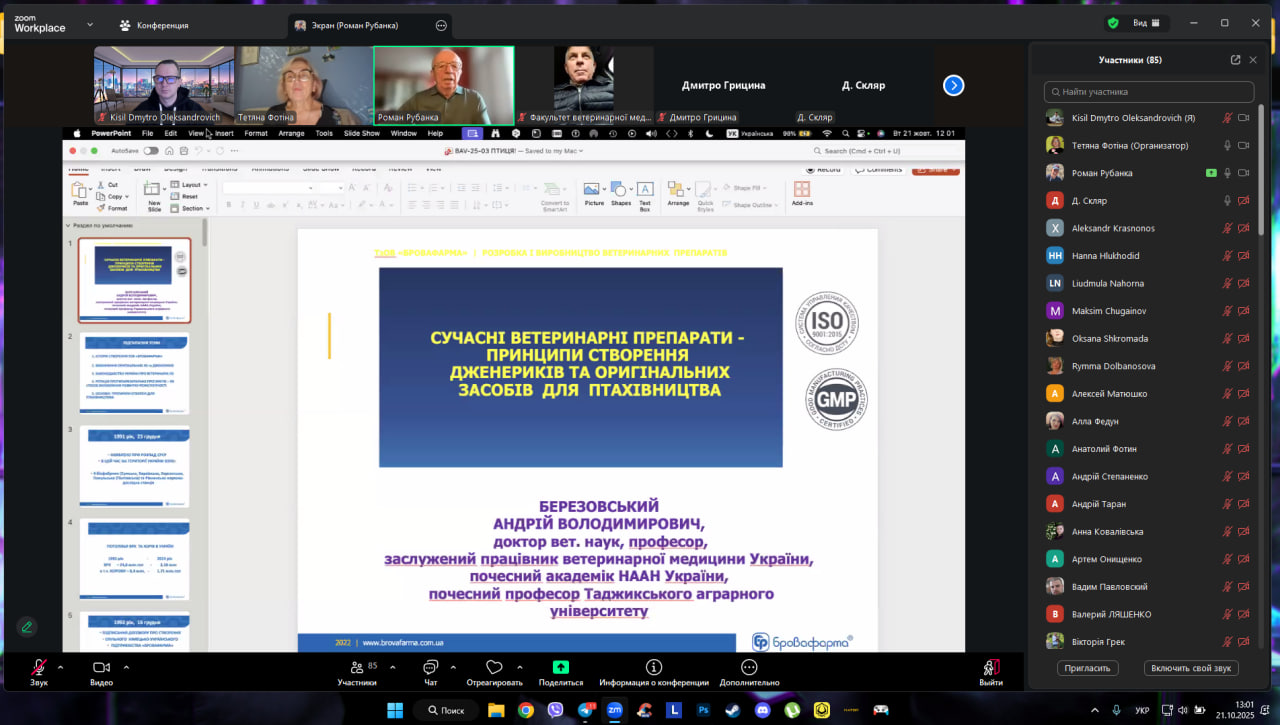Switch to the Конференция tab
Image resolution: width=1280 pixels, height=725 pixels.
tap(153, 25)
